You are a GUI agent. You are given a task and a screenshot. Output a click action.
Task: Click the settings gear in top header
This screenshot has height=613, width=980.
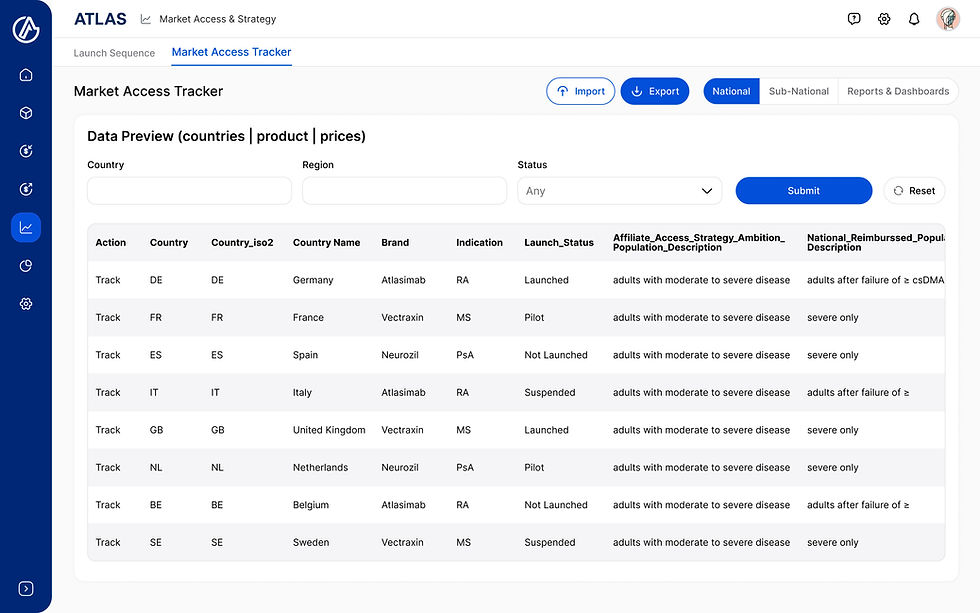coord(884,19)
